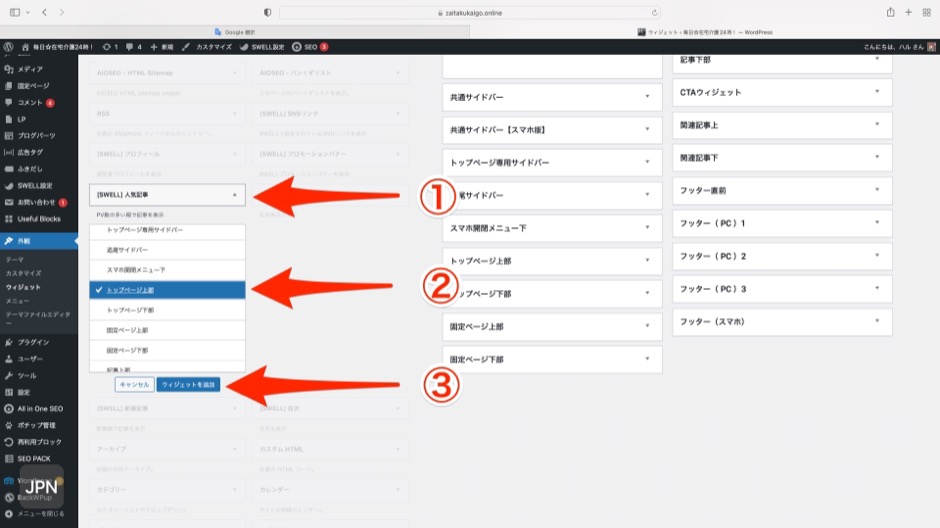Open the カスタマイズ item in admin bar
Screen dimensions: 940x528
pyautogui.click(x=211, y=47)
